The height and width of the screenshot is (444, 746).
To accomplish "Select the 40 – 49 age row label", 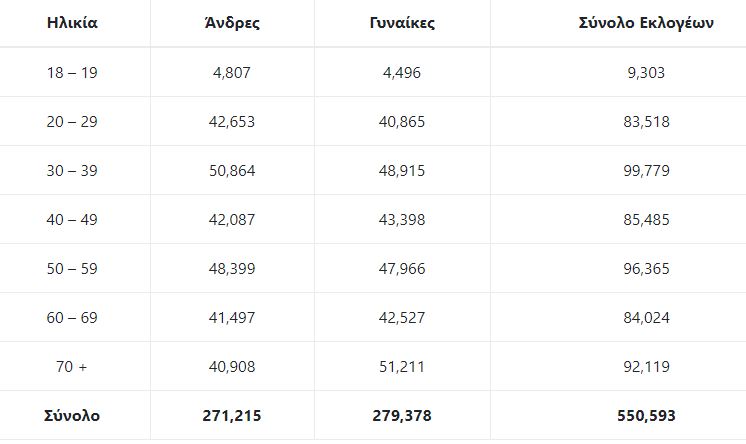I will coord(72,220).
